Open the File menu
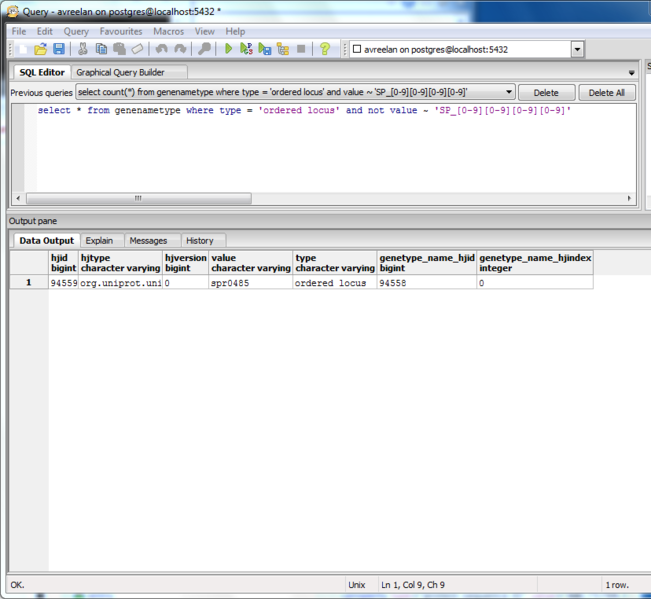Screen dimensions: 651x599 (x=19, y=32)
